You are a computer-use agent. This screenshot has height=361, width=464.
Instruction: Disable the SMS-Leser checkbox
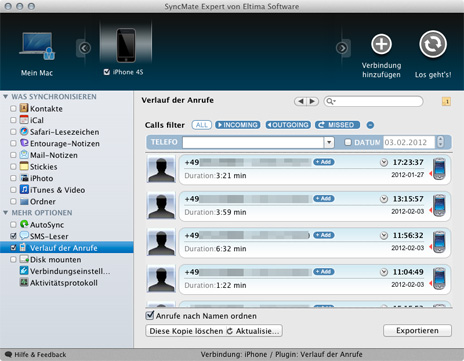point(13,236)
